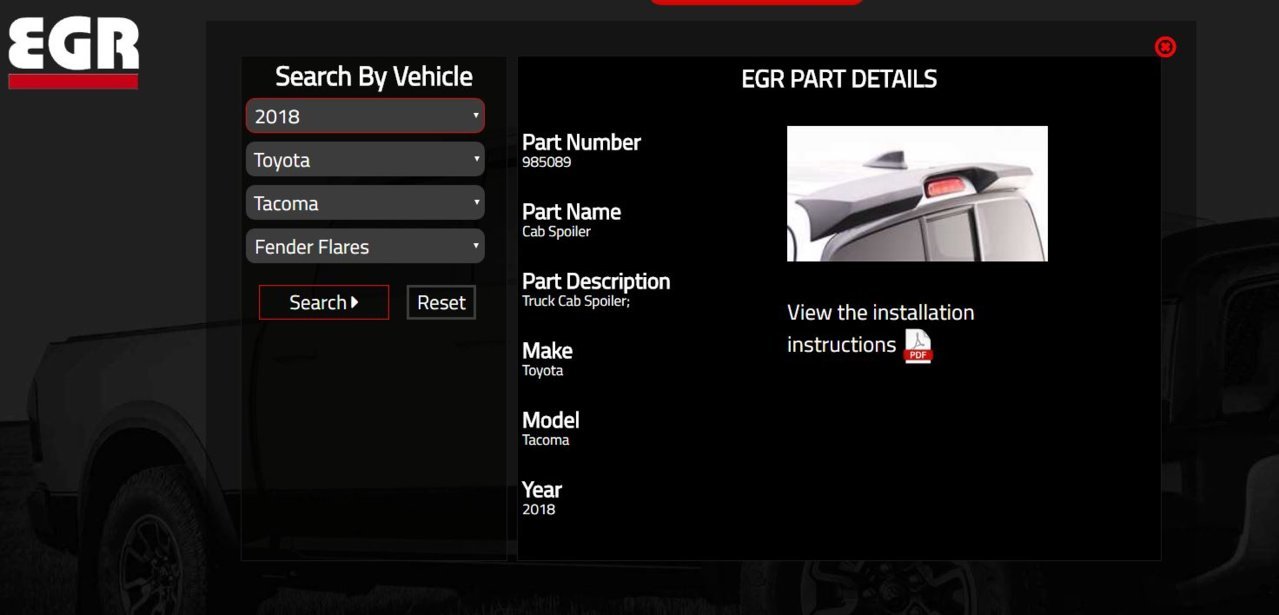The height and width of the screenshot is (615, 1279).
Task: Click the '2018' year value in details
Action: pos(539,510)
